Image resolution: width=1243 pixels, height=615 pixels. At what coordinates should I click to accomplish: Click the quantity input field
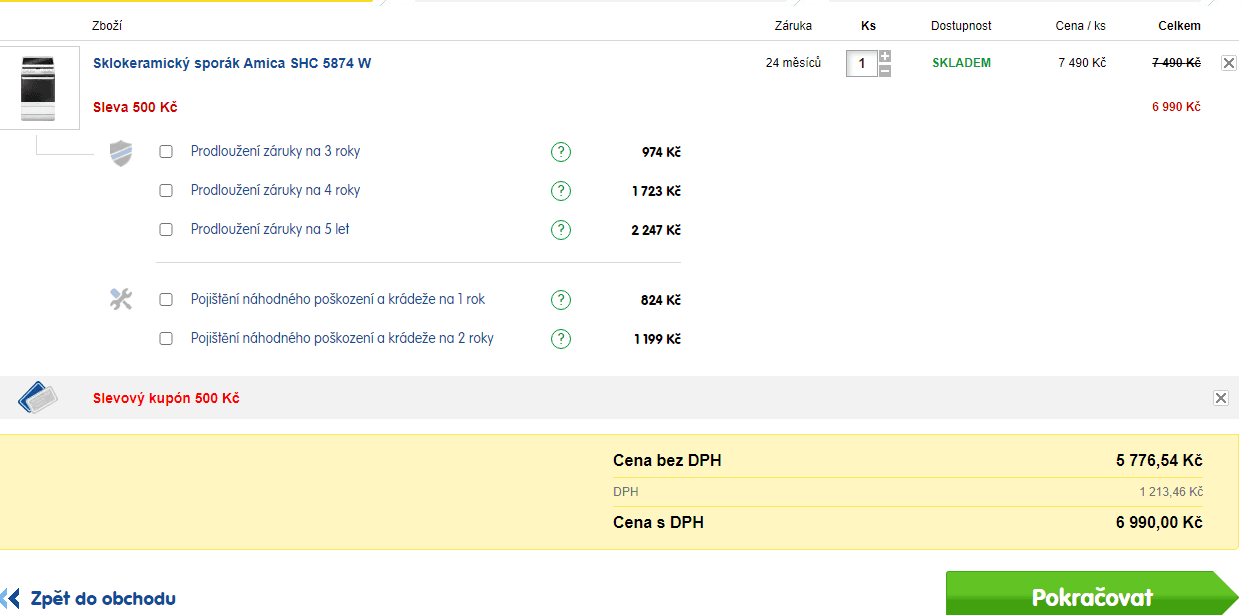pos(861,64)
